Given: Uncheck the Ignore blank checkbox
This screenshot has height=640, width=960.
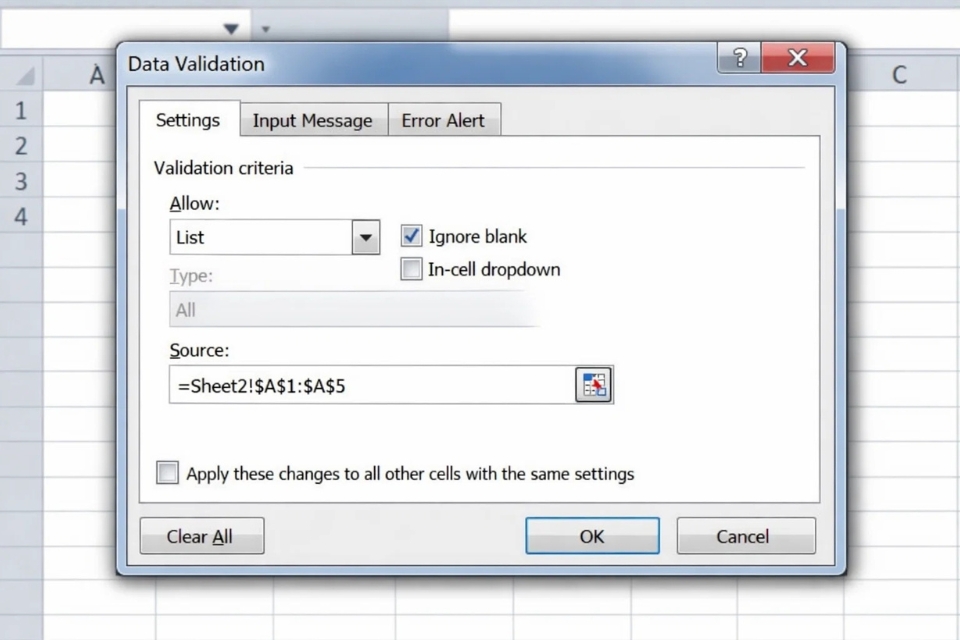Looking at the screenshot, I should coord(411,236).
